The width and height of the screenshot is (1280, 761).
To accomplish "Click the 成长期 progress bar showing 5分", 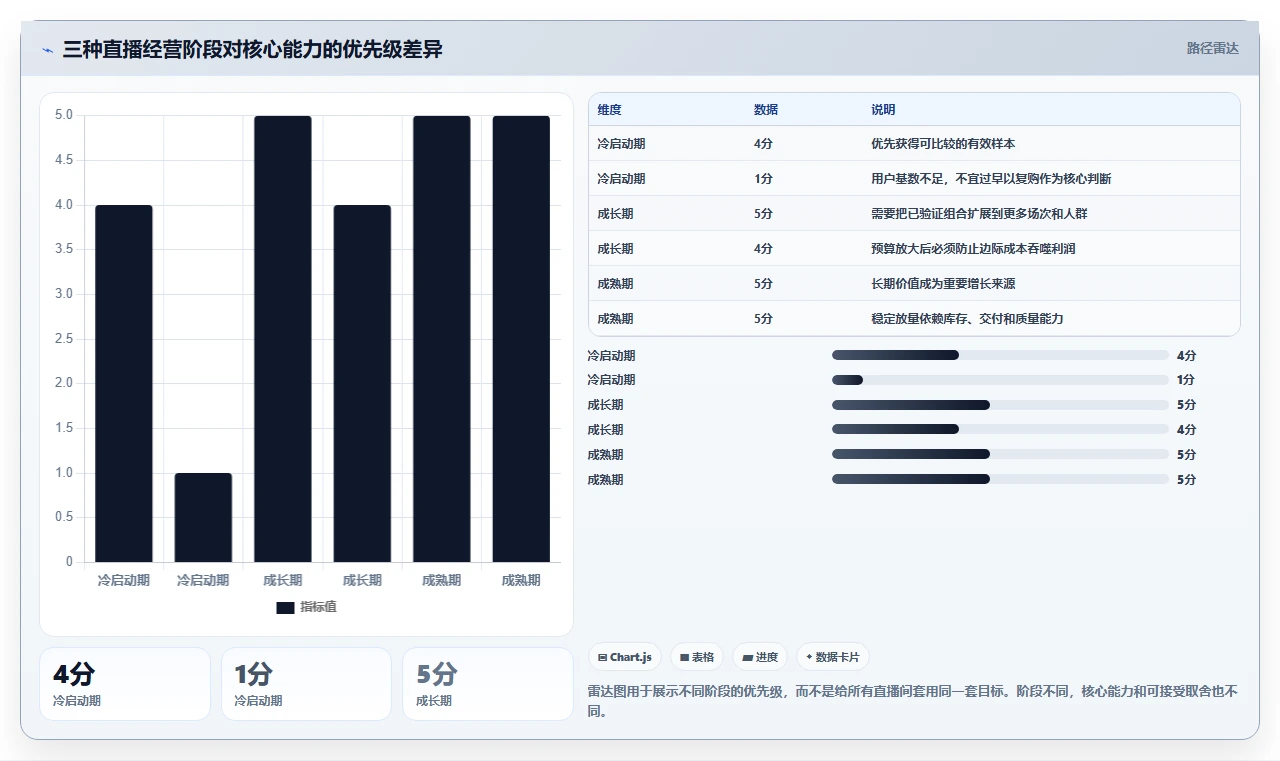I will pyautogui.click(x=1000, y=405).
